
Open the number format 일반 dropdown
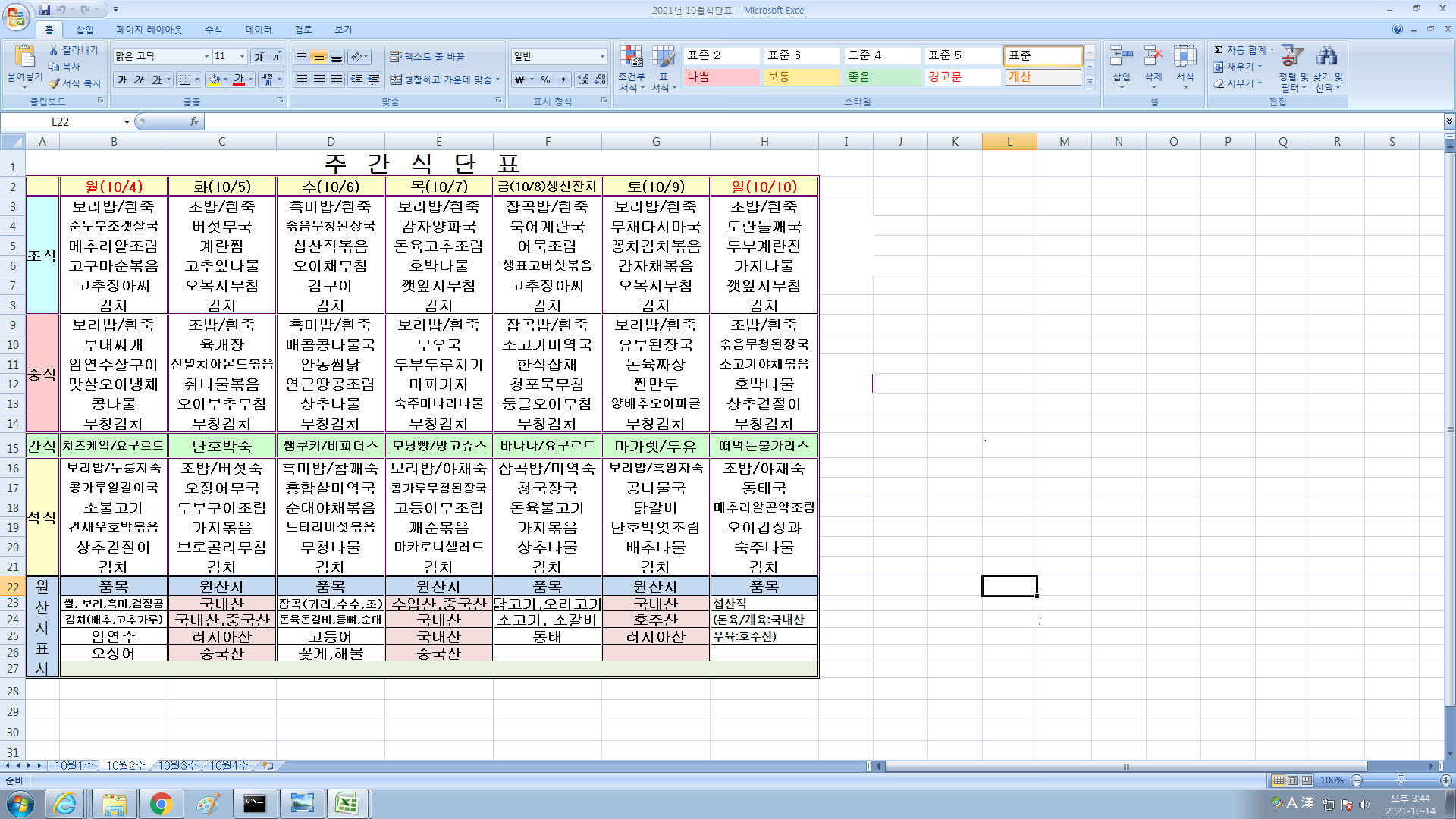point(602,57)
